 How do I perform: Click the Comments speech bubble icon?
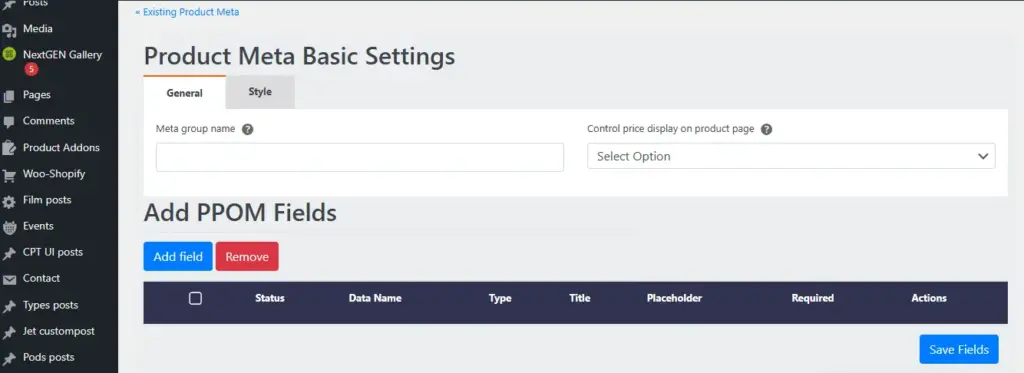8,122
